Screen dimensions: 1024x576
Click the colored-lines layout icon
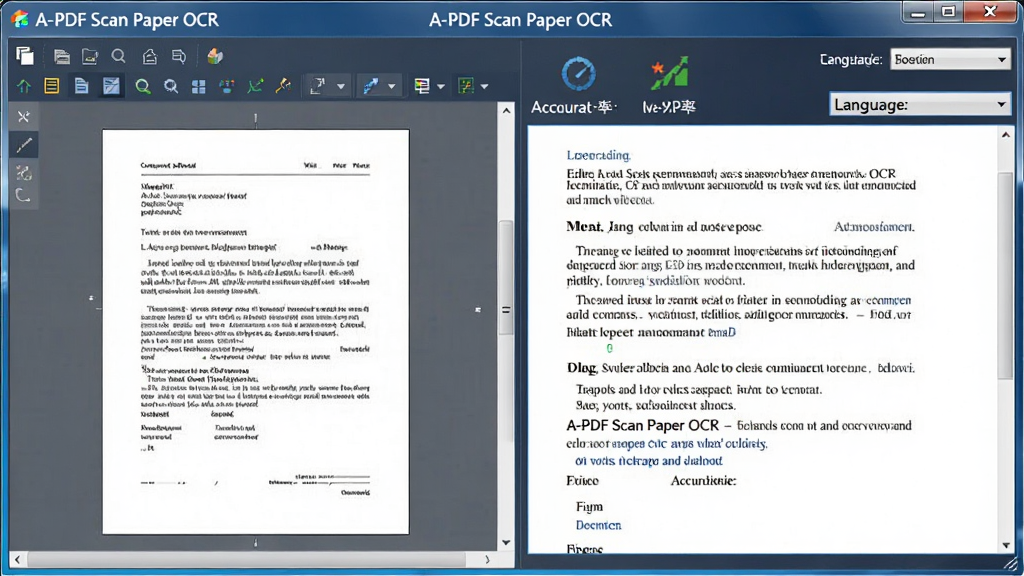pyautogui.click(x=422, y=86)
